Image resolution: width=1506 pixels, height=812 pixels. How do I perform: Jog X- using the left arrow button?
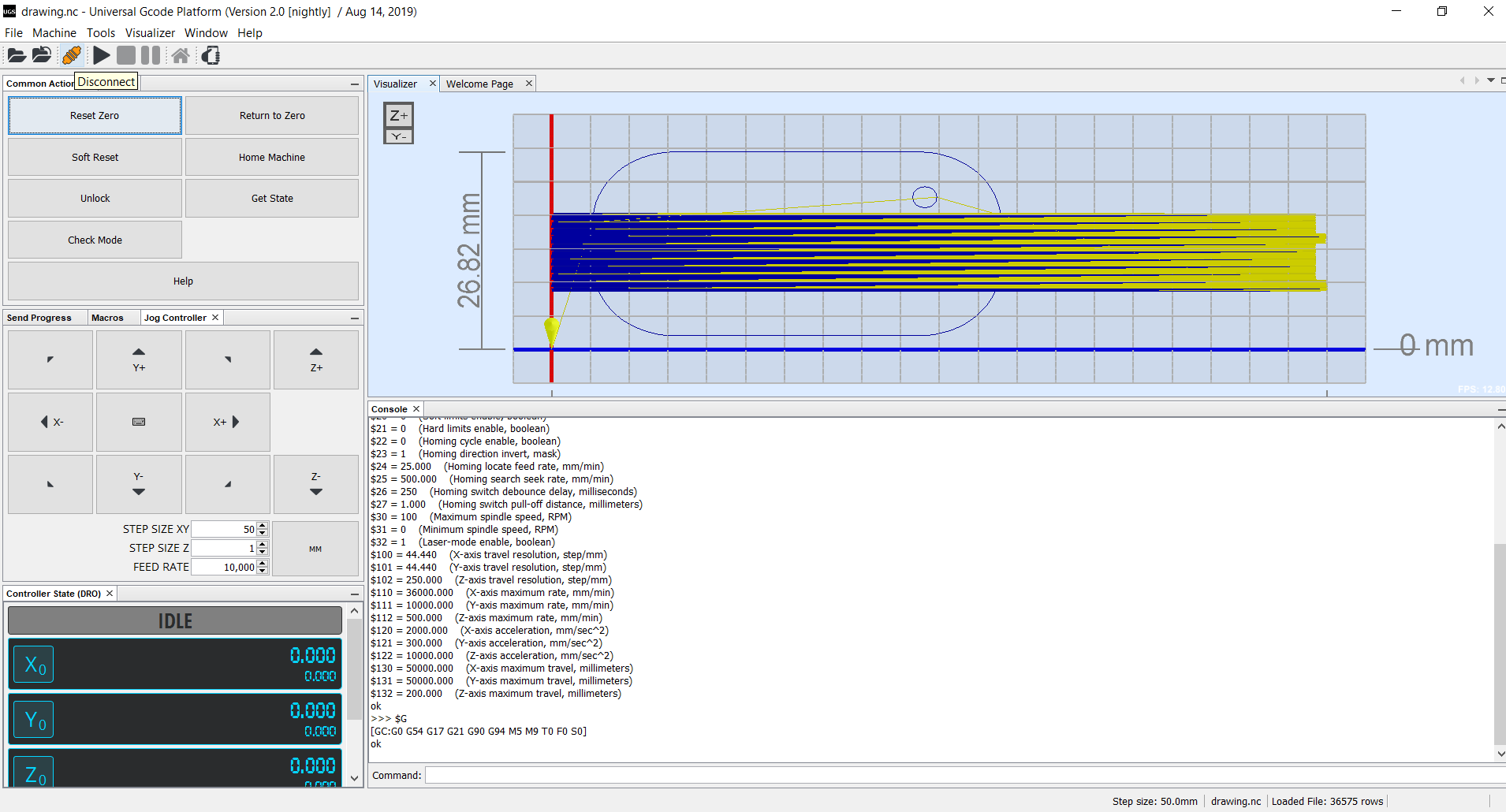tap(50, 422)
